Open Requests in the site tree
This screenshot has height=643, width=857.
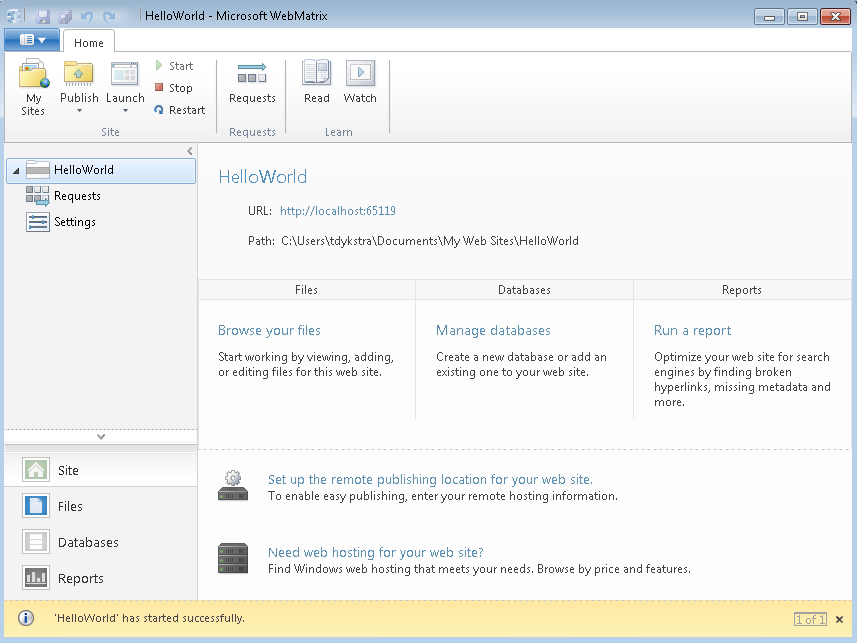(x=63, y=196)
